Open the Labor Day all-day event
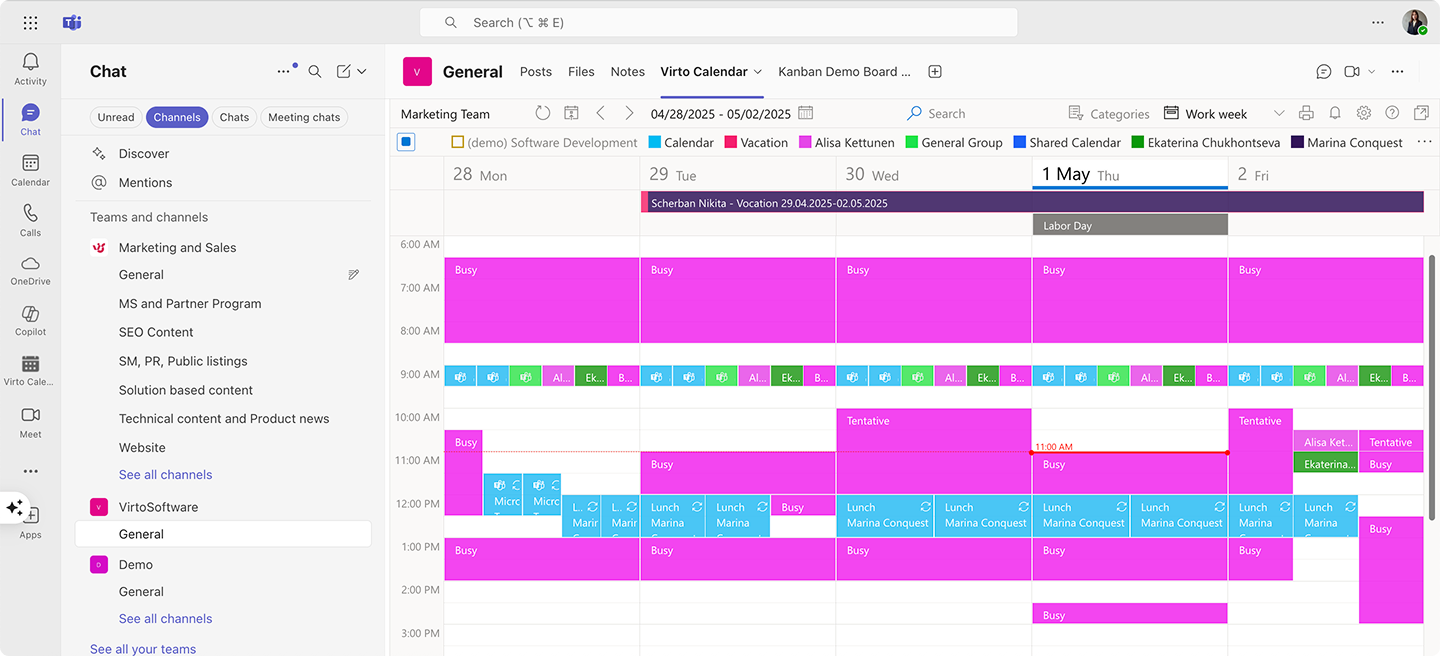The height and width of the screenshot is (656, 1440). pos(1130,225)
